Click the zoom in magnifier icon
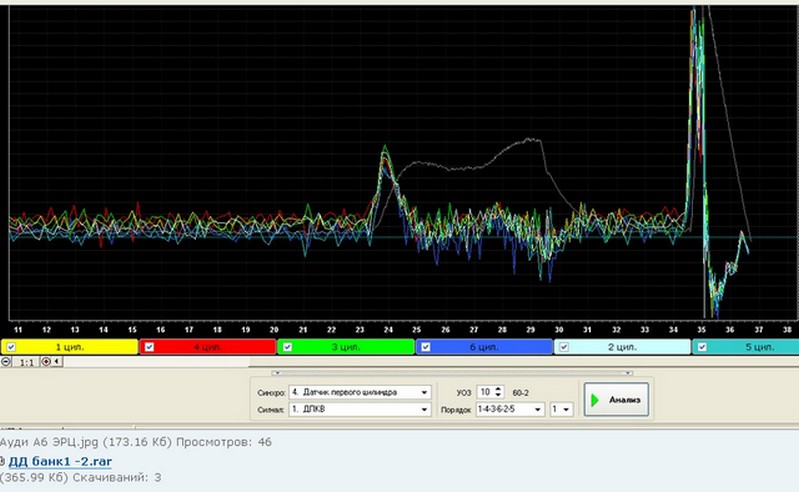This screenshot has width=799, height=492. pyautogui.click(x=46, y=362)
